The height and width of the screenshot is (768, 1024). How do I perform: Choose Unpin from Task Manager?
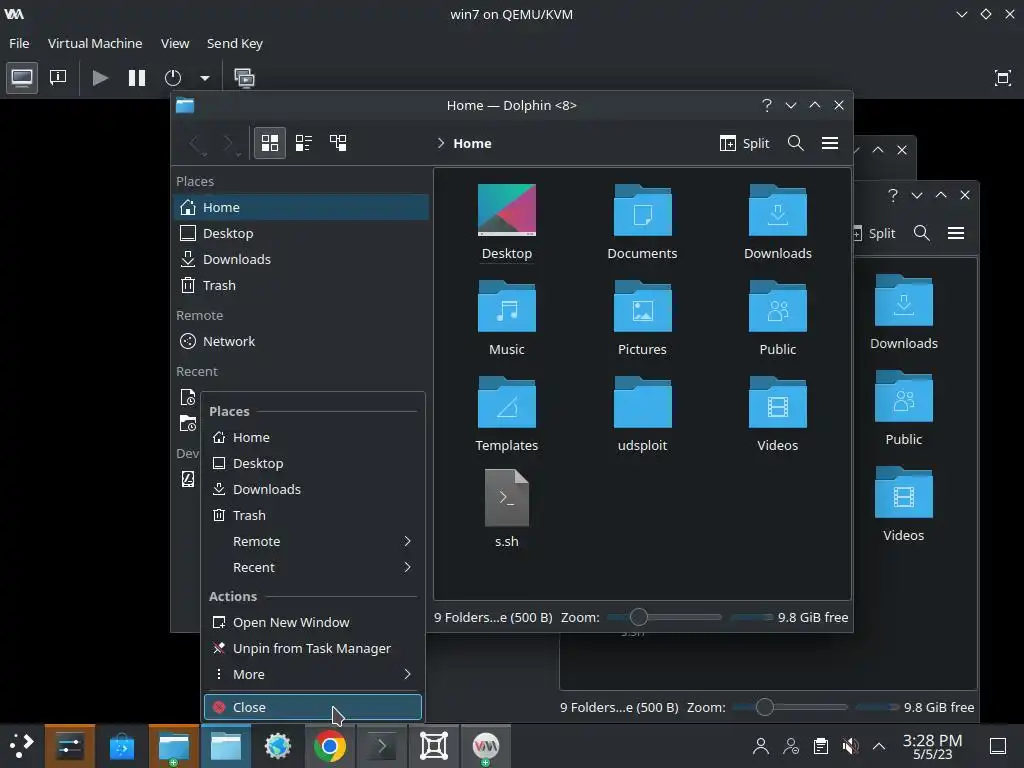tap(313, 648)
